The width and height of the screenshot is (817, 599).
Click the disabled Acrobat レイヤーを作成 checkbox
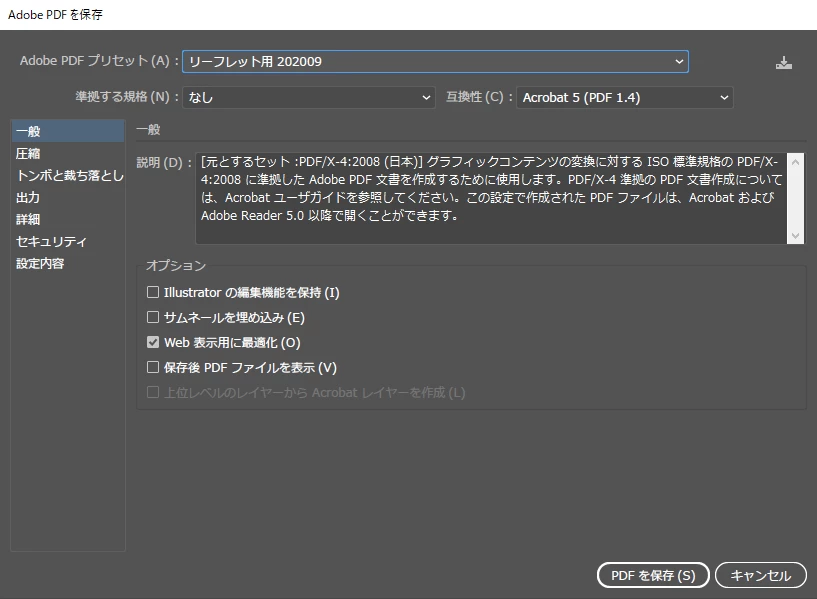(153, 392)
